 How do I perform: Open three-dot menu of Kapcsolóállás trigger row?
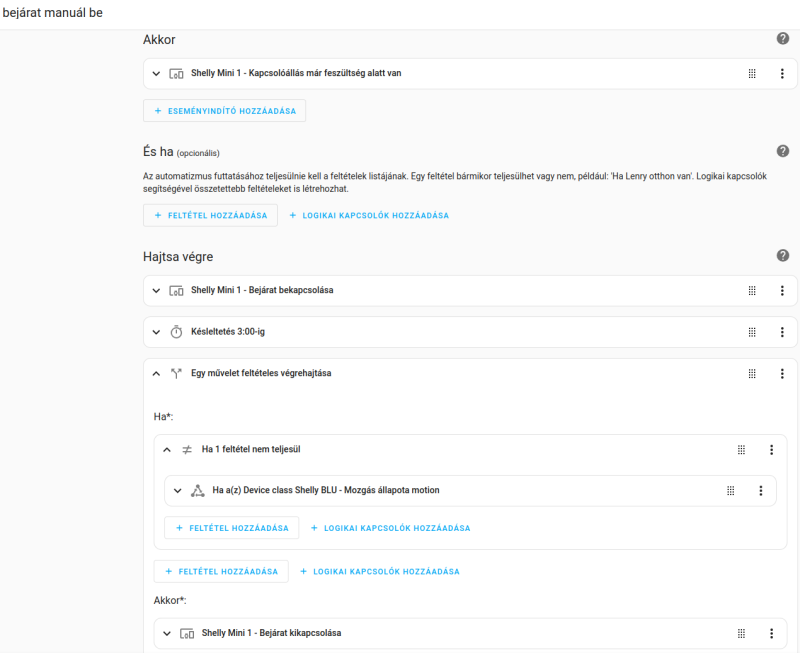[782, 73]
